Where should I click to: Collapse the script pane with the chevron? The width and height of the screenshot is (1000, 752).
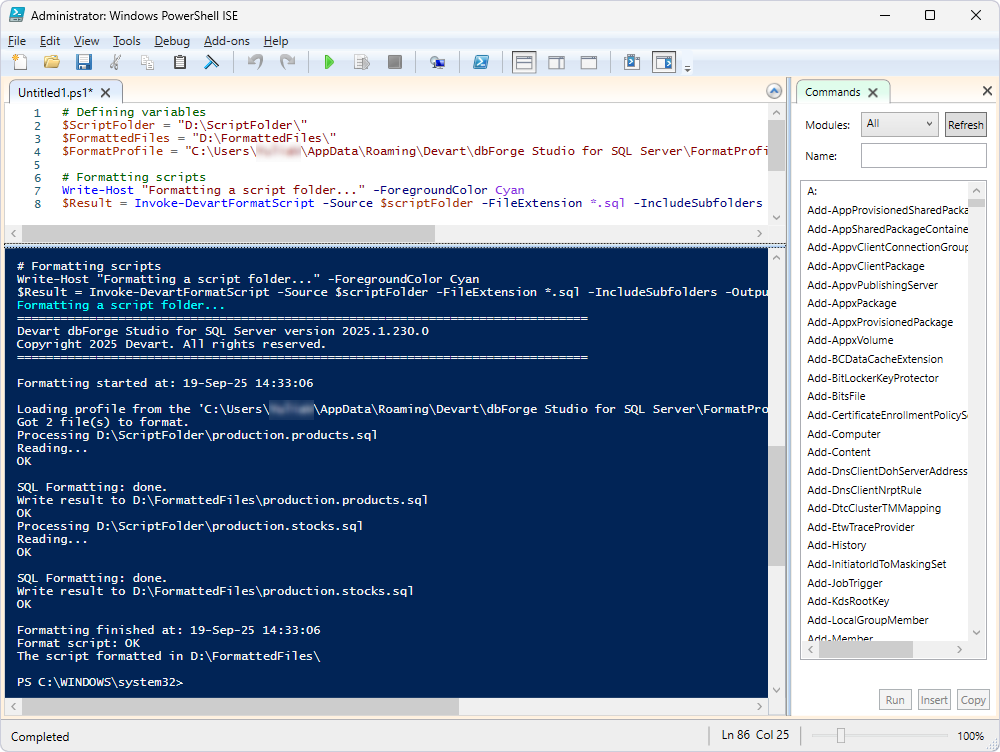[773, 91]
